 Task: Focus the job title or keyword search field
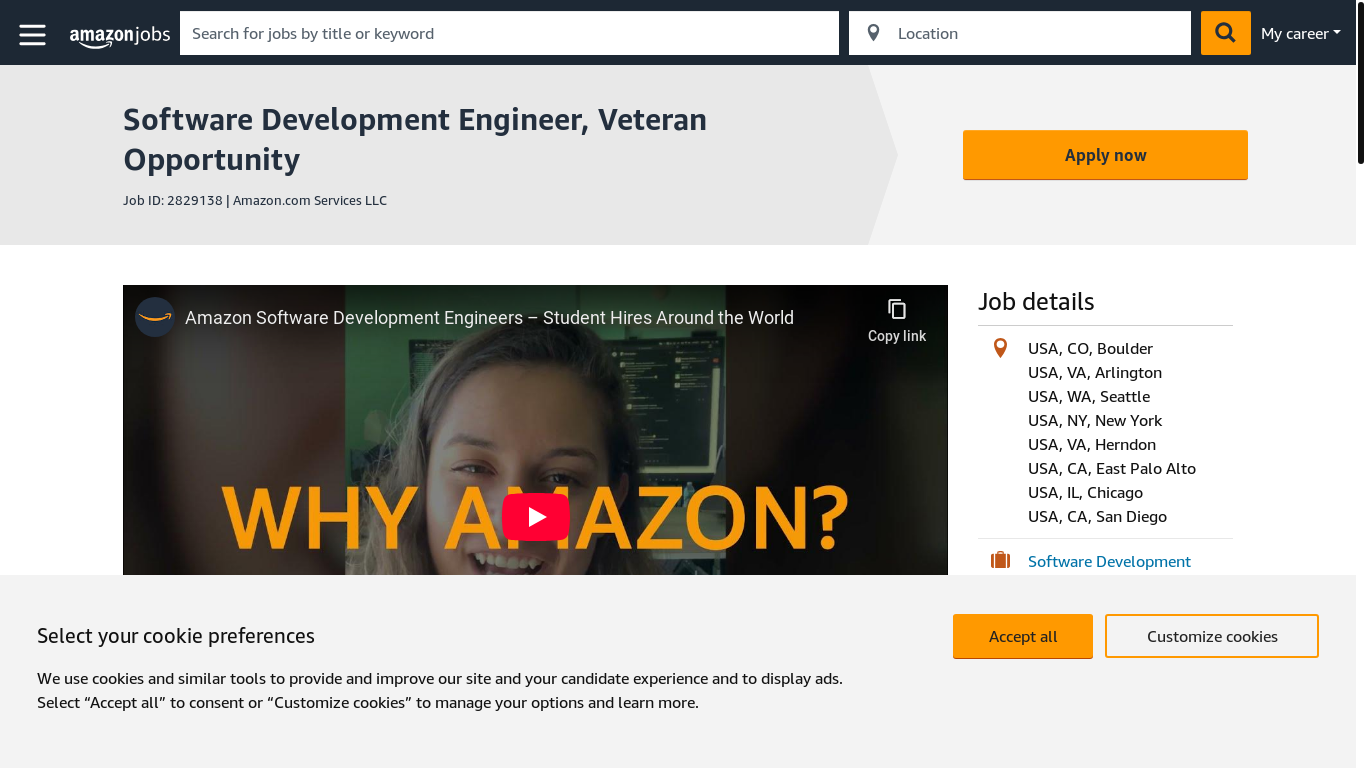509,33
